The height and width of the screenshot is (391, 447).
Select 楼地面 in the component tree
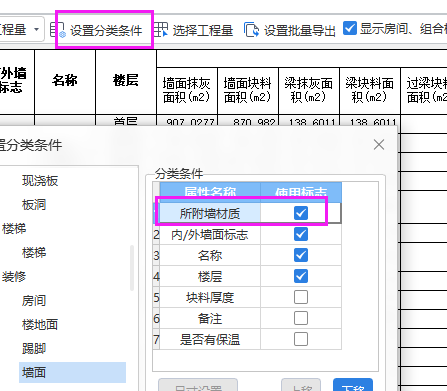click(x=40, y=325)
